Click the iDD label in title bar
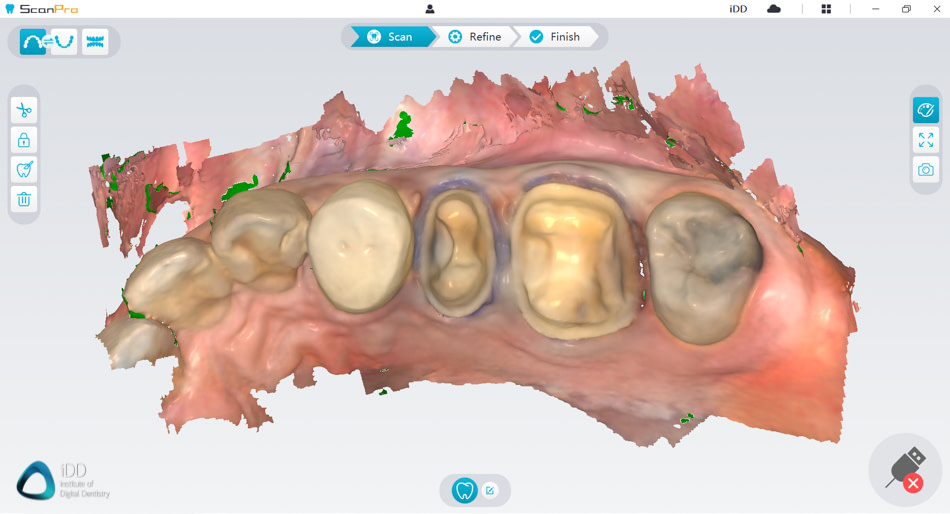The width and height of the screenshot is (950, 514). click(738, 9)
